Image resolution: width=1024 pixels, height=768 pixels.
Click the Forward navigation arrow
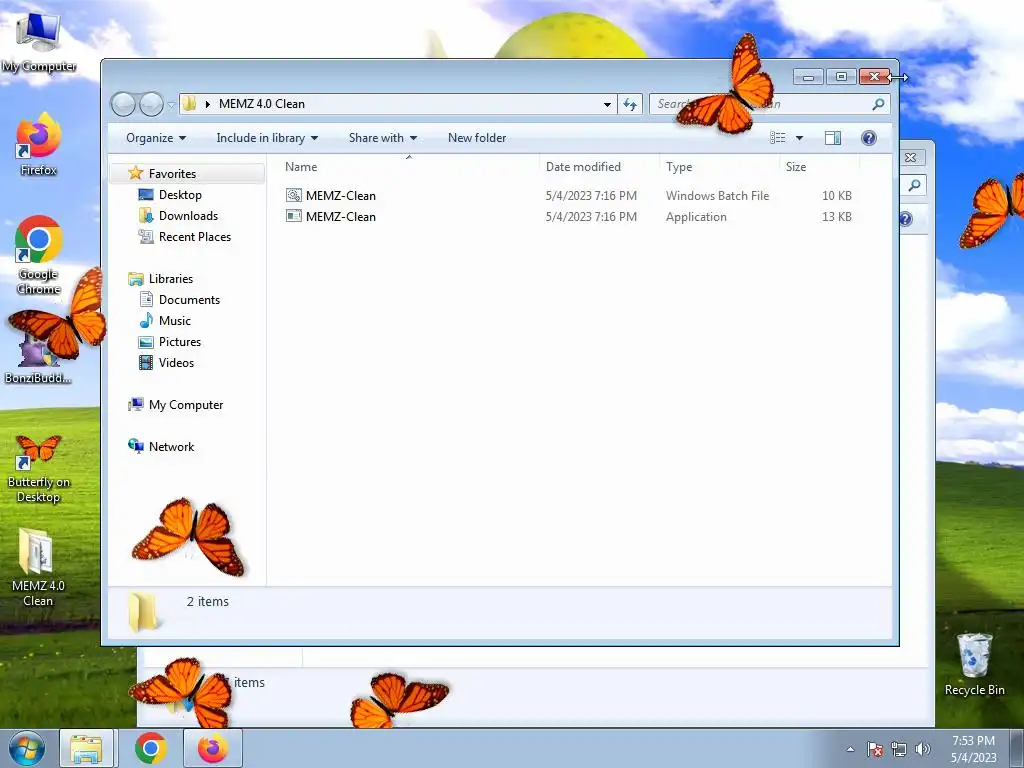[x=151, y=104]
